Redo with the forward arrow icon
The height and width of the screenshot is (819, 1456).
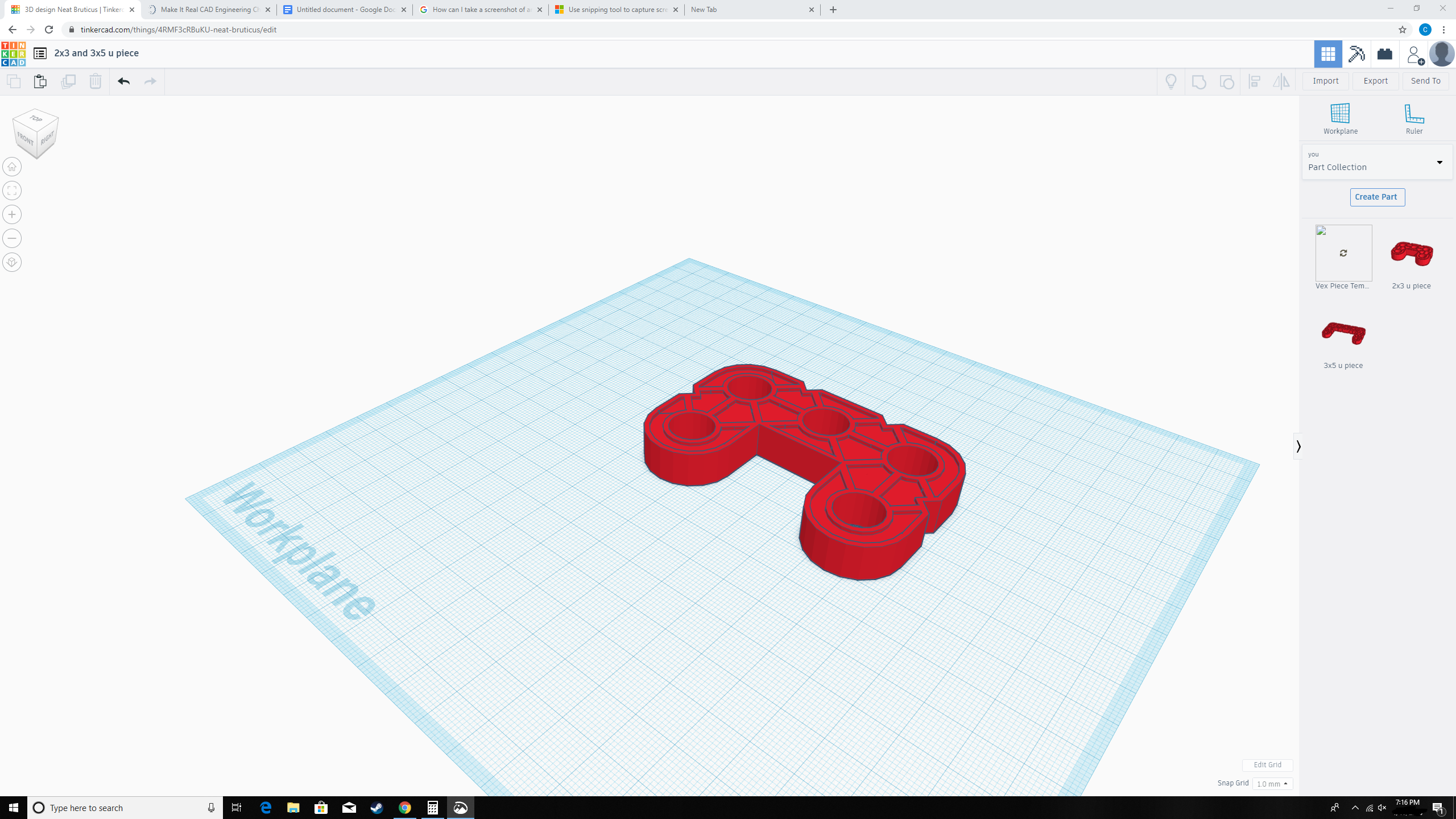click(150, 81)
